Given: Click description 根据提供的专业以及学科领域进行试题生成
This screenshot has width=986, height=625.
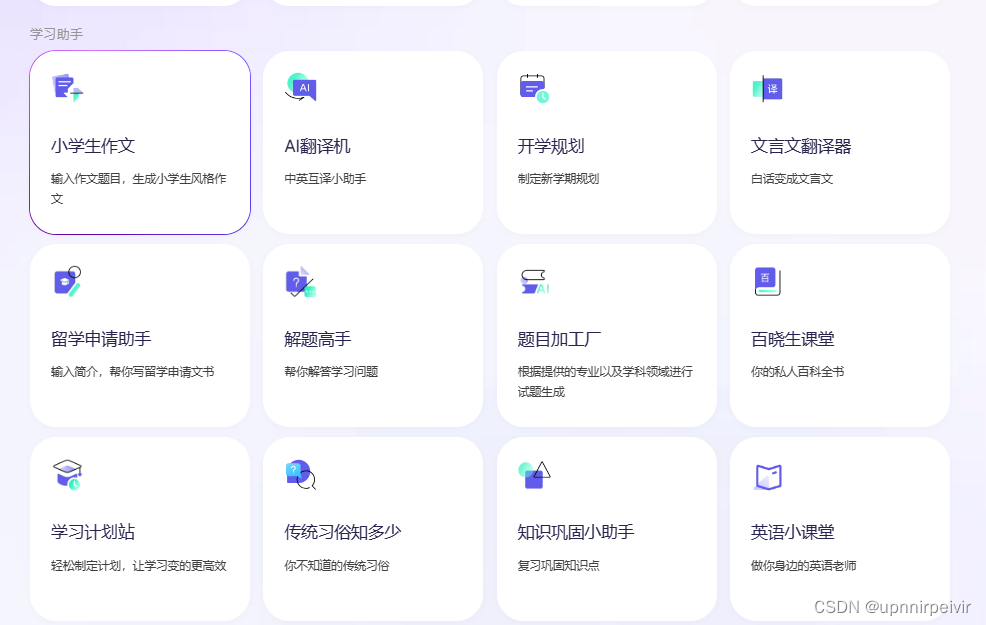Looking at the screenshot, I should click(x=605, y=382).
